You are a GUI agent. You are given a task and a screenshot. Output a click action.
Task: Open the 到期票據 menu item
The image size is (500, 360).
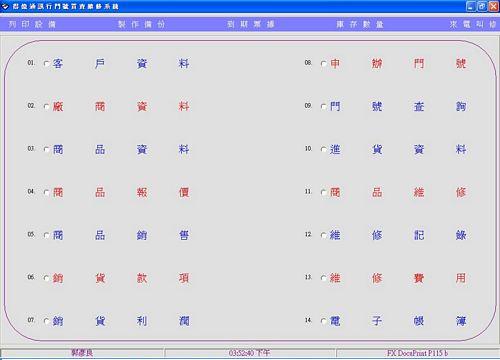250,24
